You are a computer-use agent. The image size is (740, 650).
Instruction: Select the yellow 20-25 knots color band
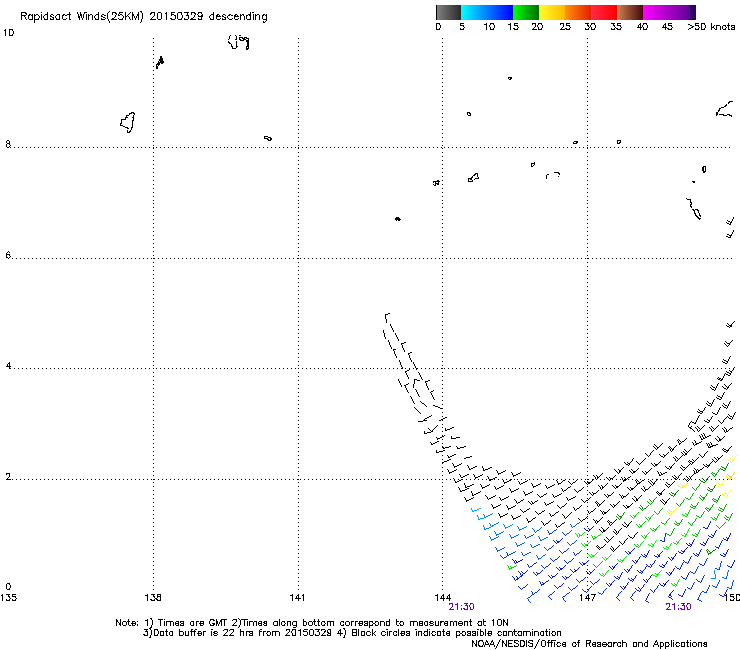[551, 12]
